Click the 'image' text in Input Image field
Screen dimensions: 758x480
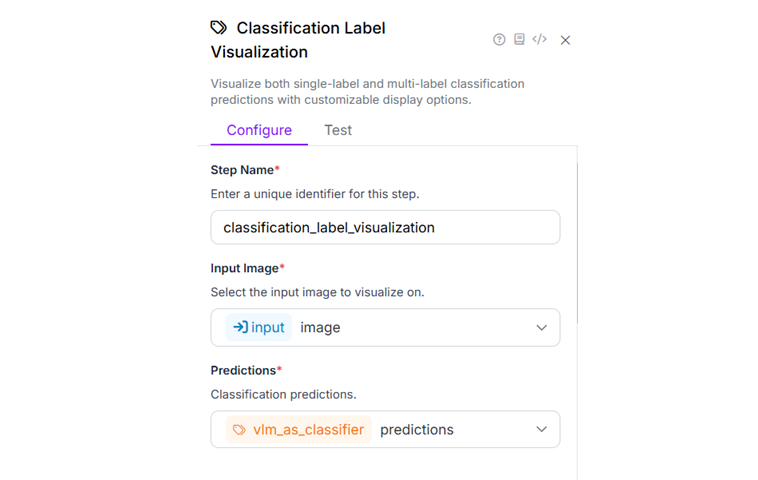tap(320, 327)
